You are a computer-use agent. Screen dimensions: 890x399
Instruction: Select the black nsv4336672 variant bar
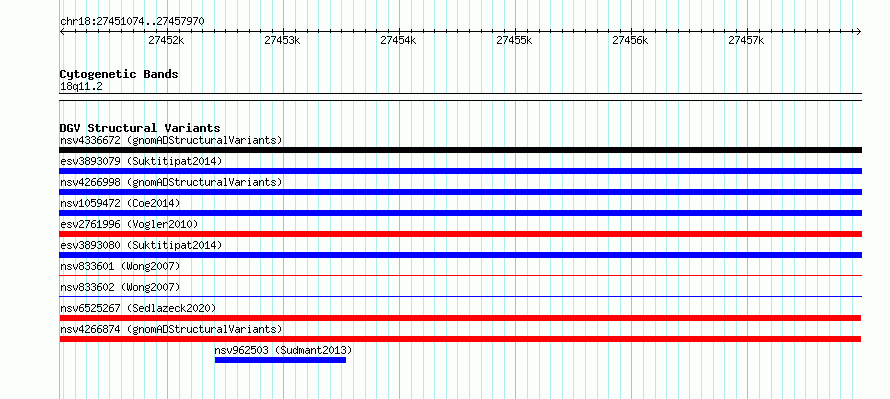click(460, 150)
